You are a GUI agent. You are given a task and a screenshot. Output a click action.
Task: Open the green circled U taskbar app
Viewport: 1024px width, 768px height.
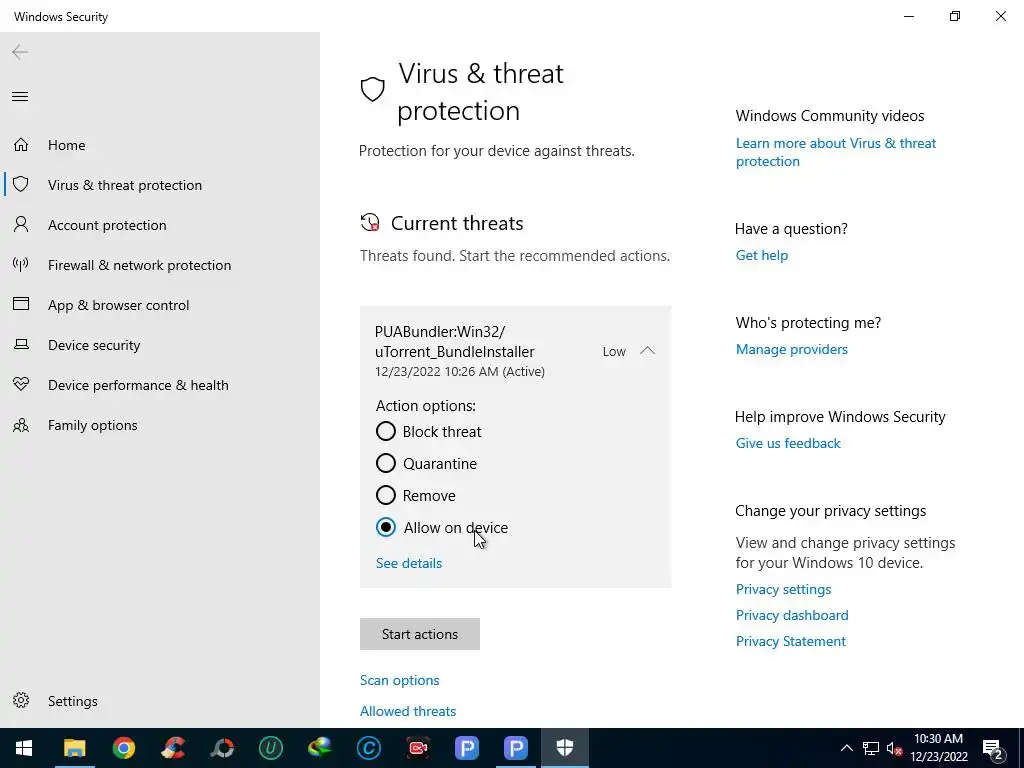click(x=270, y=748)
